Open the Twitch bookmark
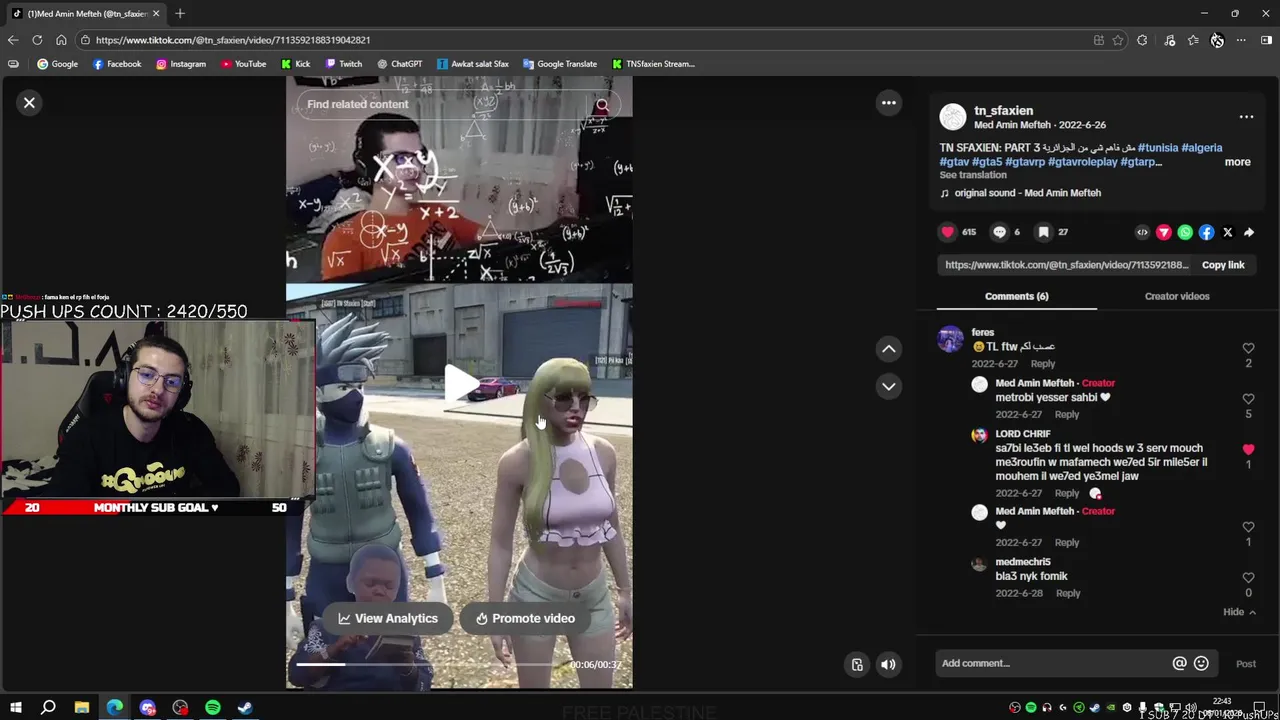 tap(344, 64)
